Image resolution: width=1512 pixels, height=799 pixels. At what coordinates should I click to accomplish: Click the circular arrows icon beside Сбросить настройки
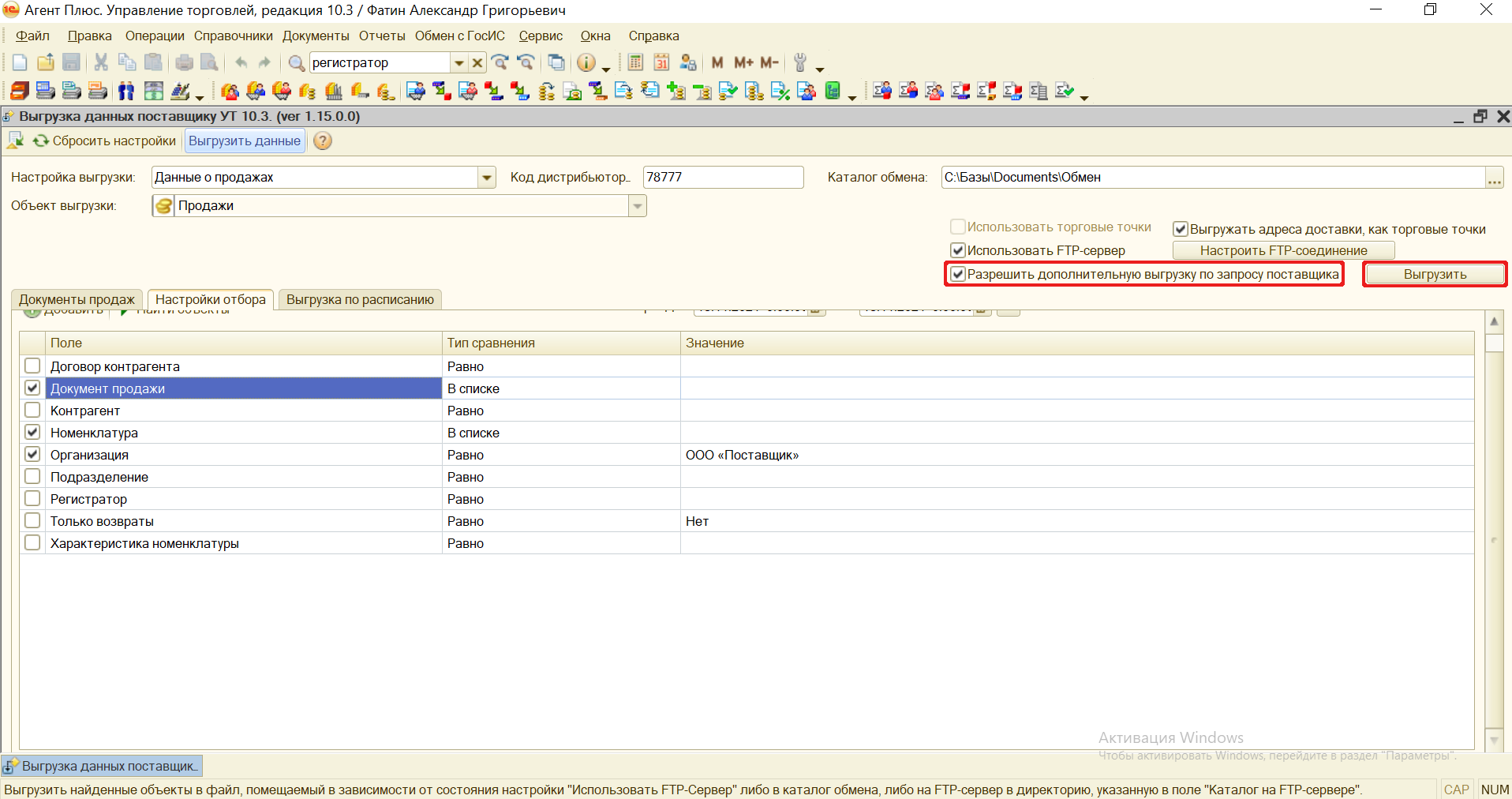tap(41, 141)
